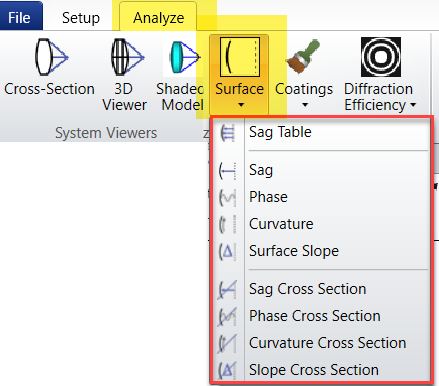Expand the Coatings dropdown arrow

point(305,105)
